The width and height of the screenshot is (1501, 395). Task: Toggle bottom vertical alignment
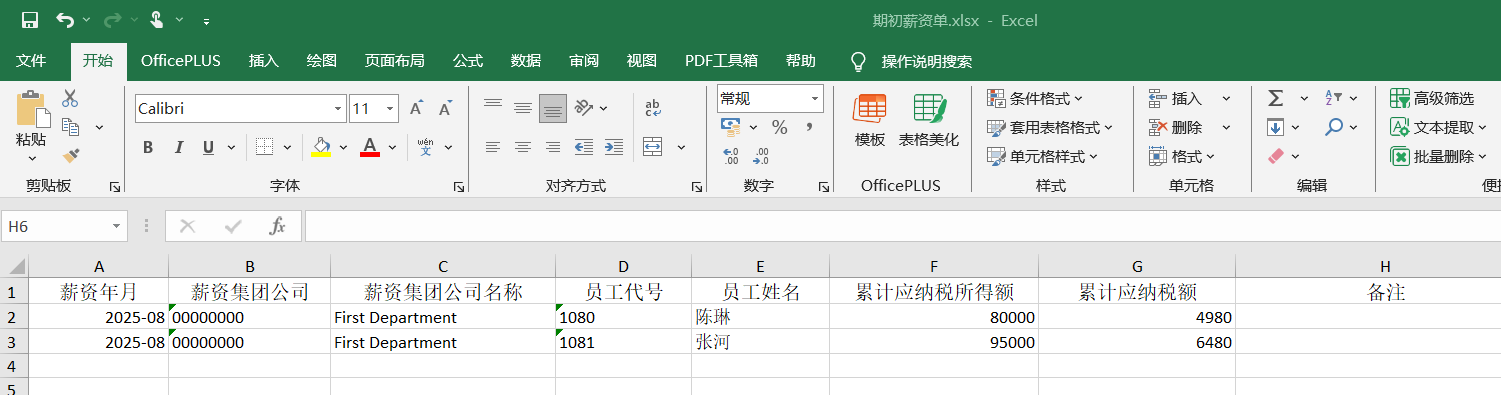coord(553,107)
